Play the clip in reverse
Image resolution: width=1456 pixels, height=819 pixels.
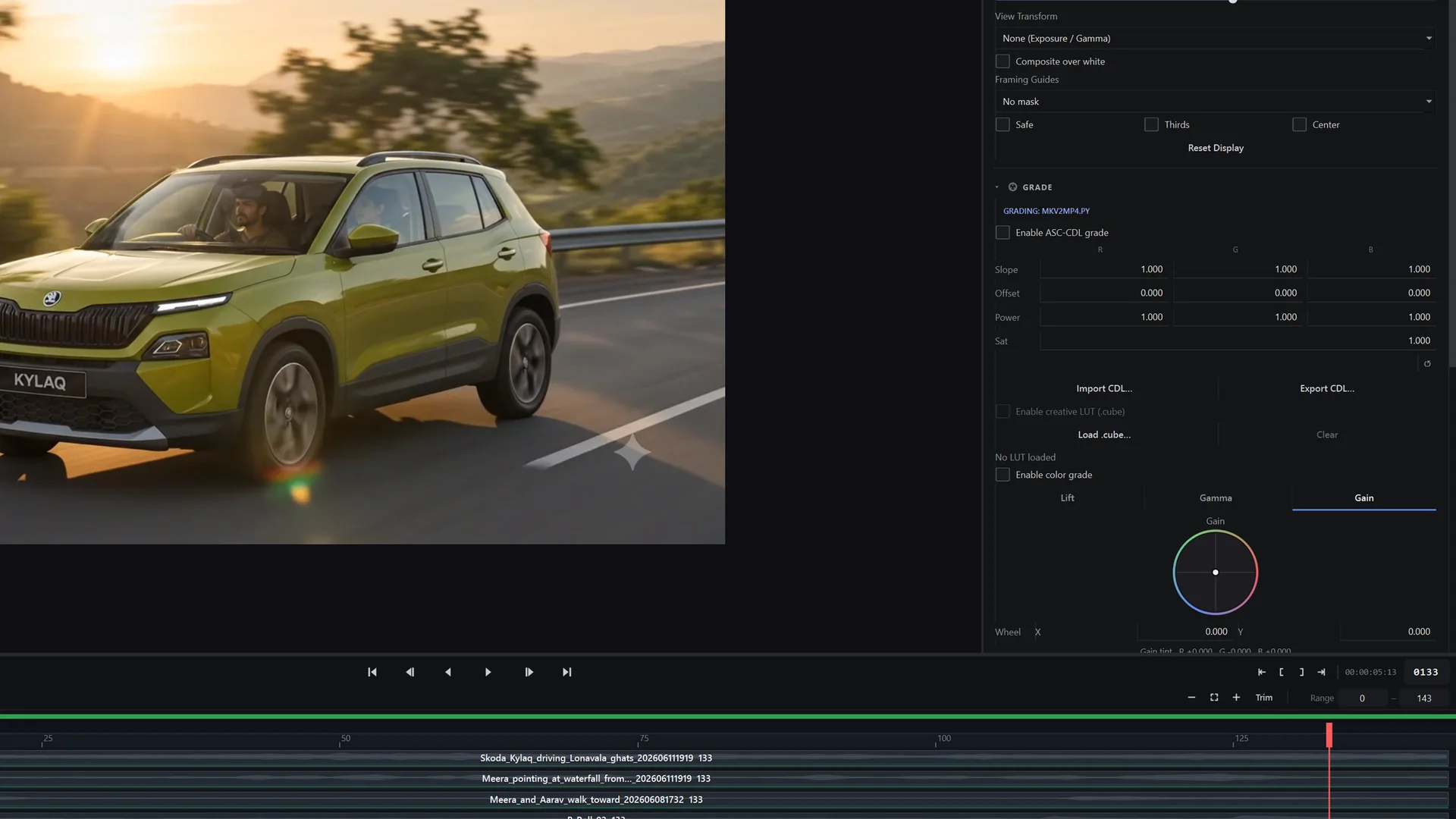click(x=448, y=672)
